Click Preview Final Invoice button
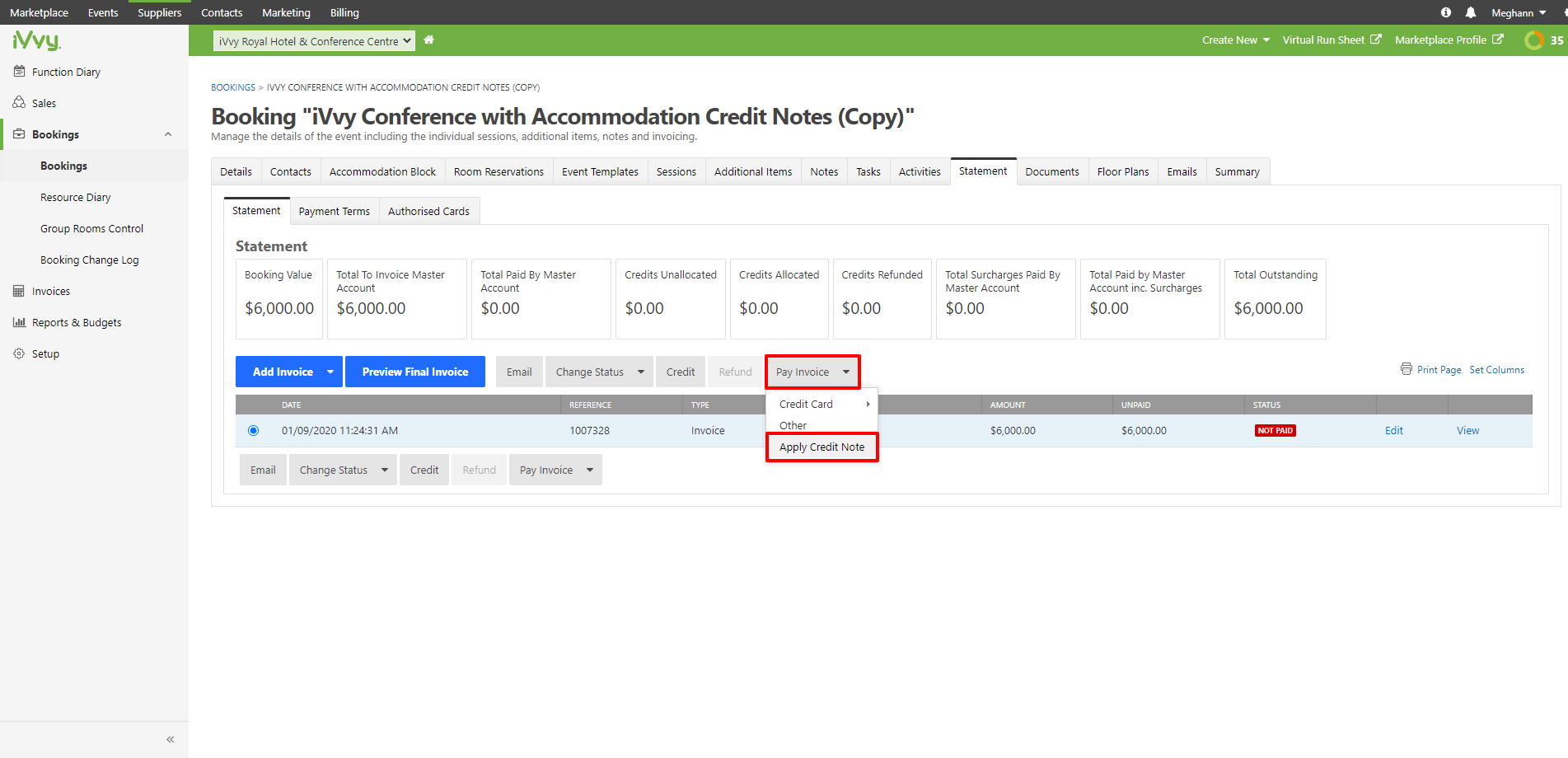The width and height of the screenshot is (1568, 758). tap(415, 372)
